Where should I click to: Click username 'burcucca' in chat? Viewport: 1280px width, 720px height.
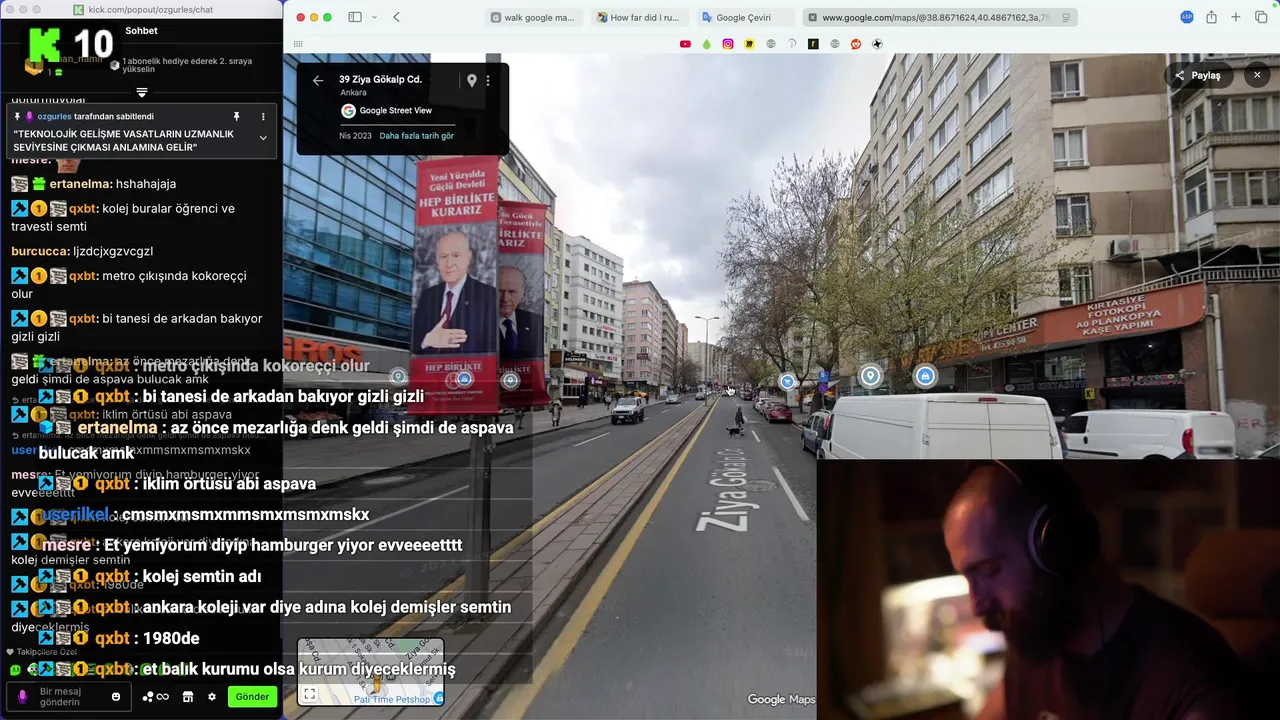point(40,252)
